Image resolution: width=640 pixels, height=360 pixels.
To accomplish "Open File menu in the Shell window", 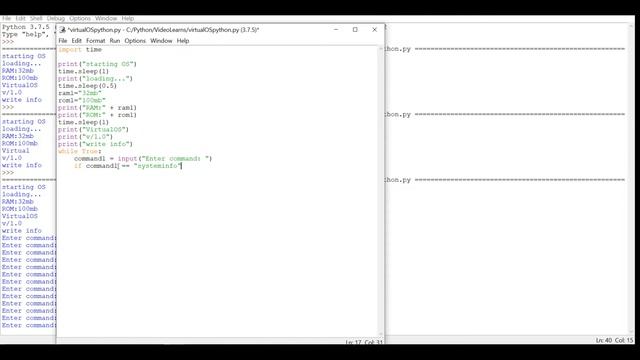I will [7, 18].
